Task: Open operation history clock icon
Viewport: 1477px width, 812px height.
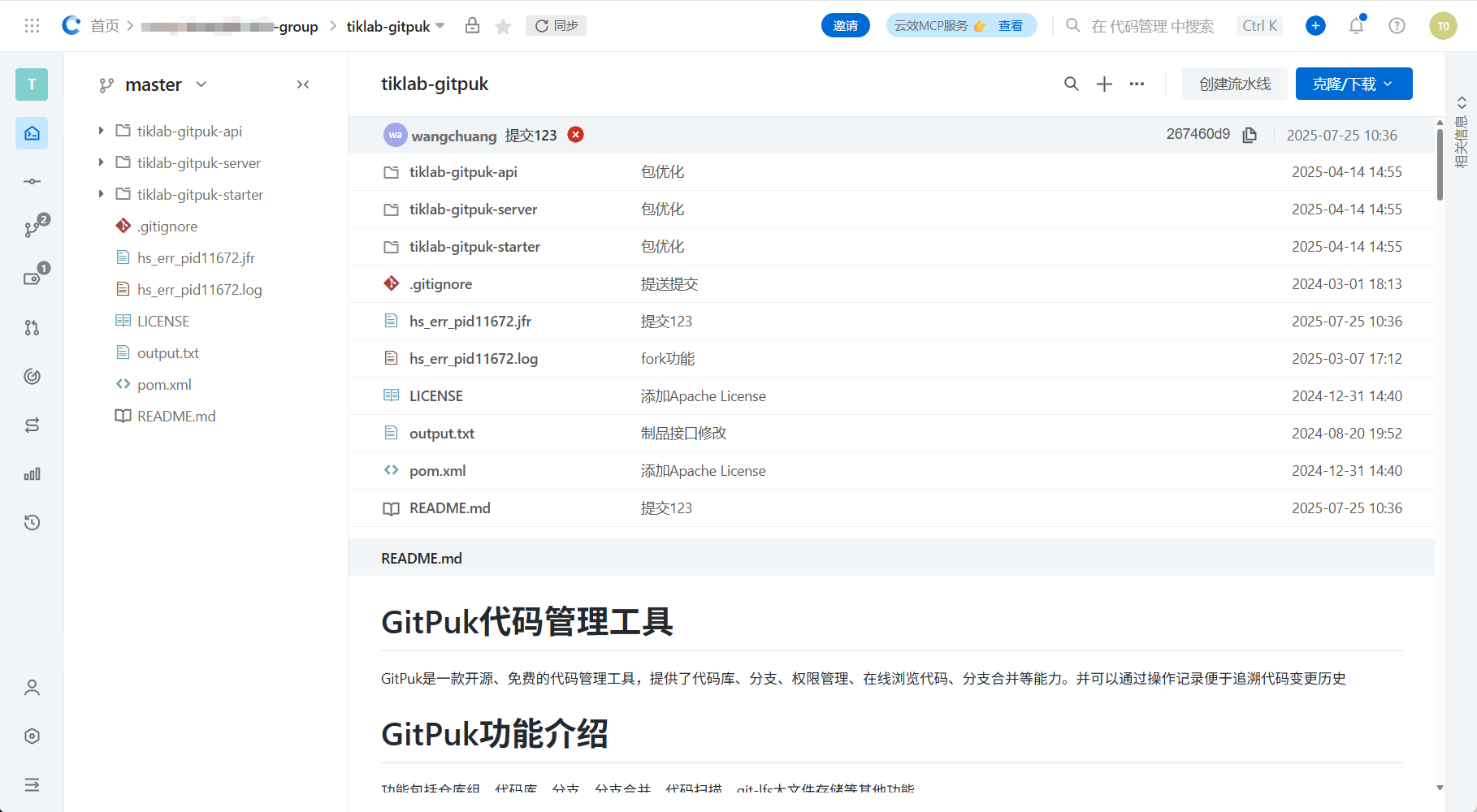Action: 32,522
